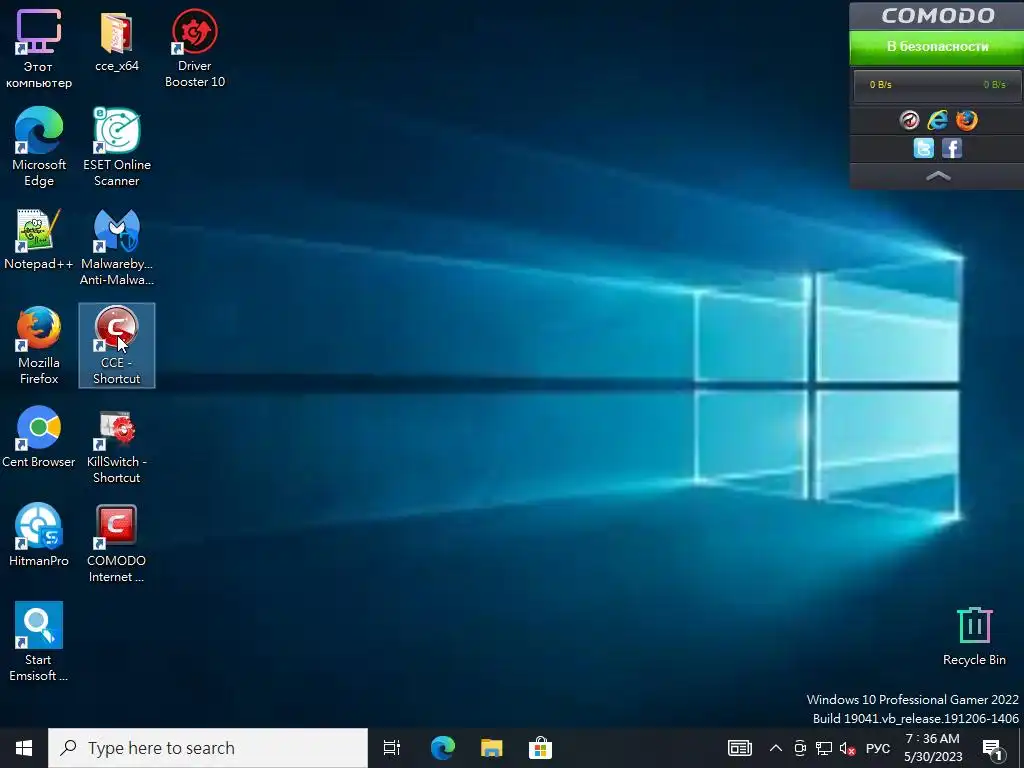
Task: Click Show desktop sliver beside the notifications icon
Action: point(1021,748)
